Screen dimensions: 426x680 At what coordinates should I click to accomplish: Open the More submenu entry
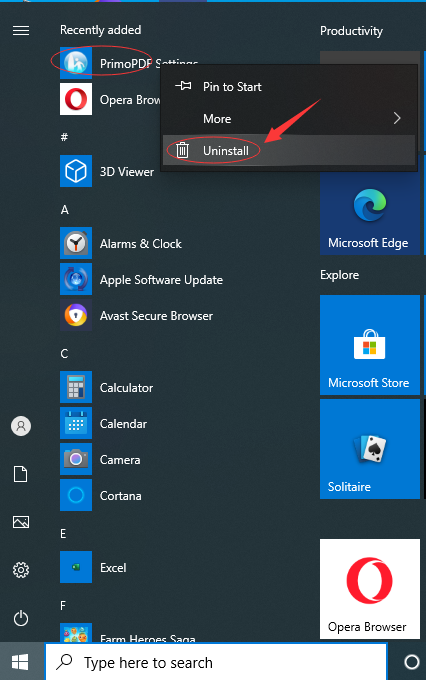289,118
